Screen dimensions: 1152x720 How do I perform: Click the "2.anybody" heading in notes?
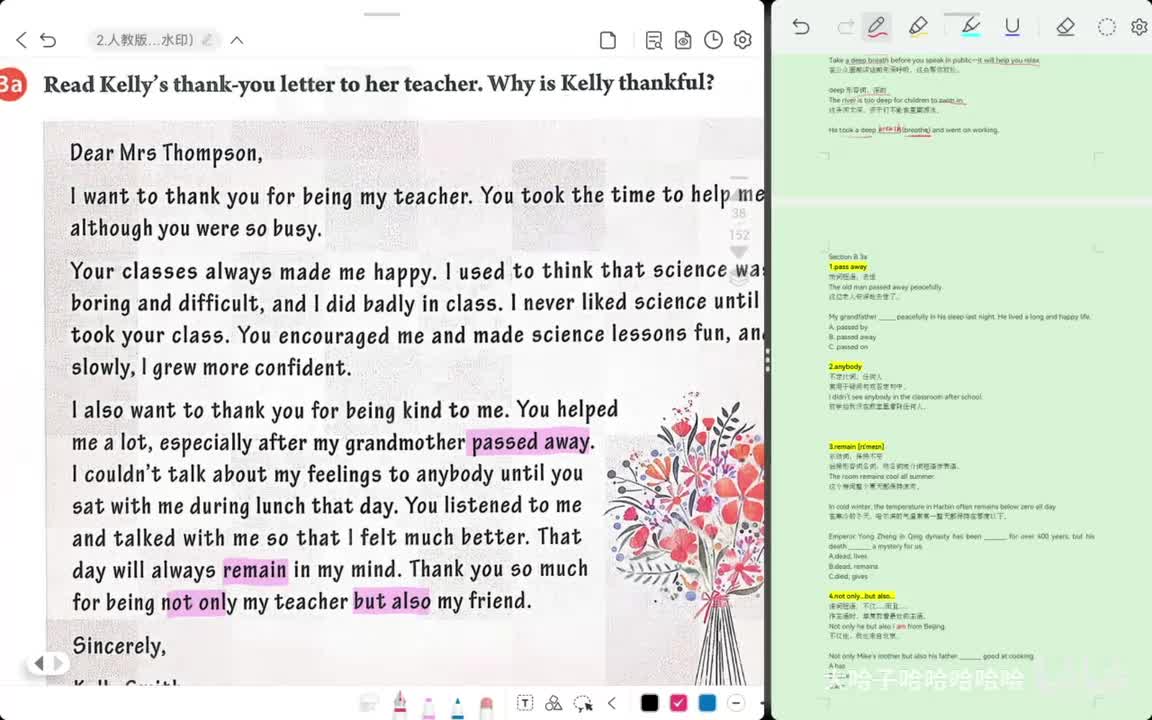click(x=845, y=366)
